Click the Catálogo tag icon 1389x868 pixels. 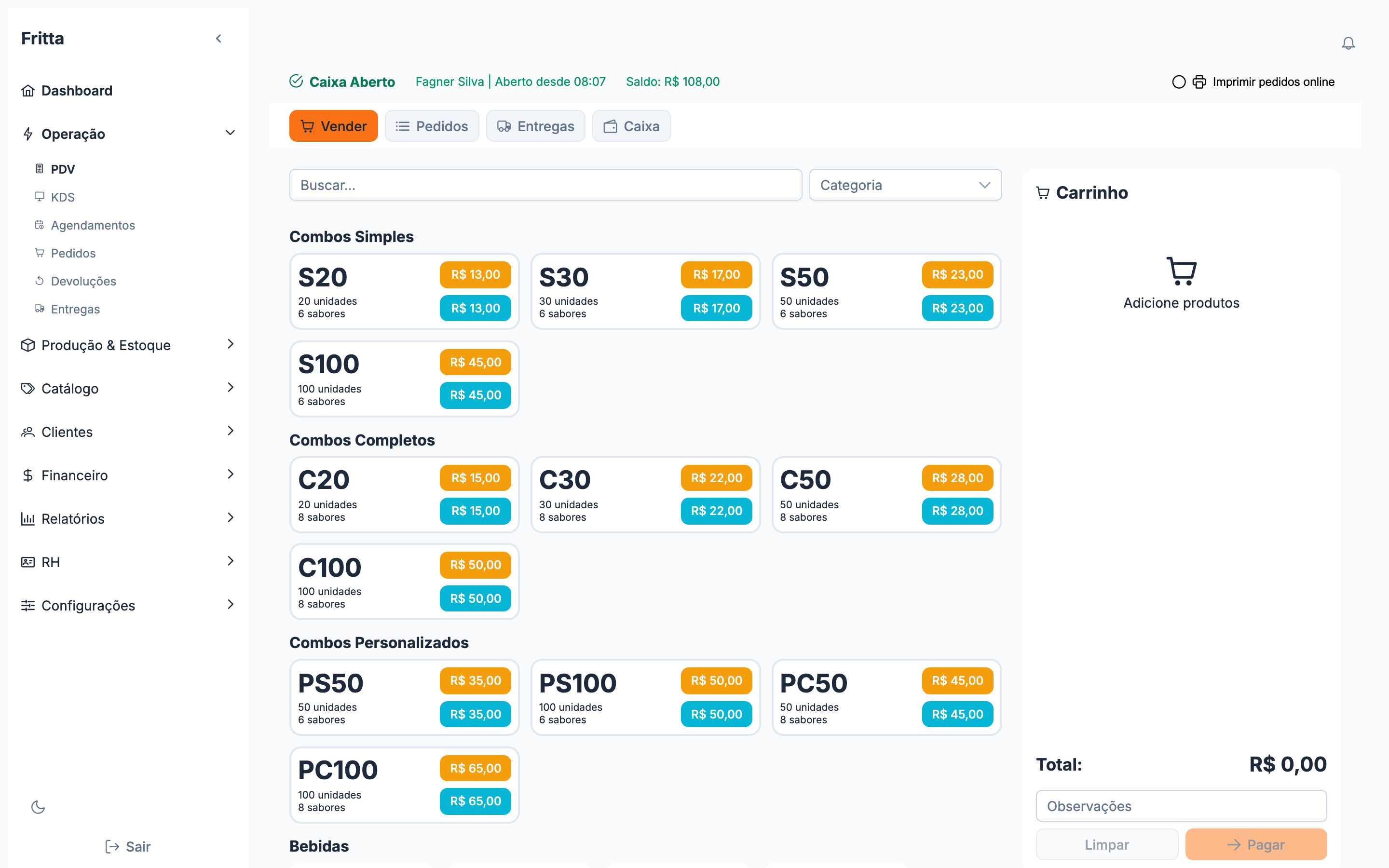[27, 389]
